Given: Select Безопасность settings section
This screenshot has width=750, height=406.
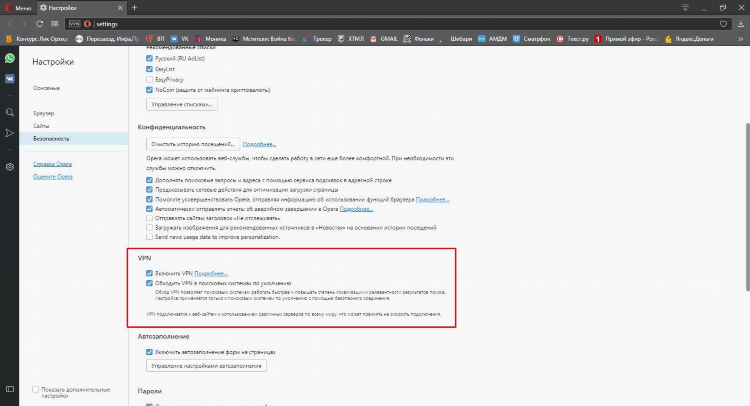Looking at the screenshot, I should point(74,139).
